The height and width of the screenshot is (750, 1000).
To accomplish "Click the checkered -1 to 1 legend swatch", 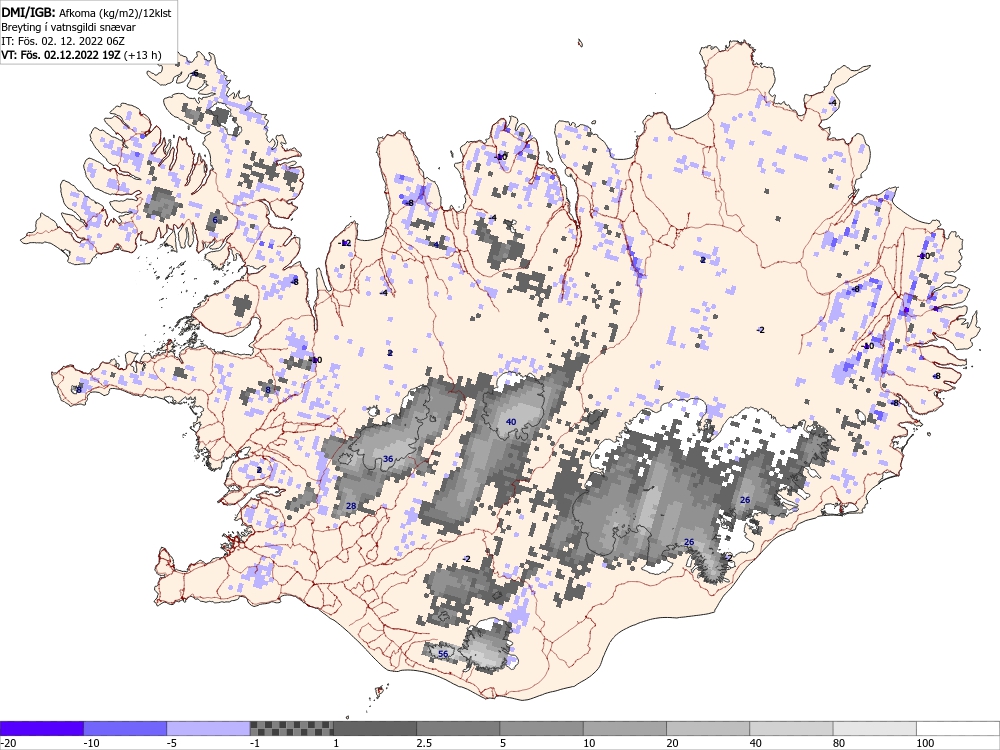I will 291,728.
